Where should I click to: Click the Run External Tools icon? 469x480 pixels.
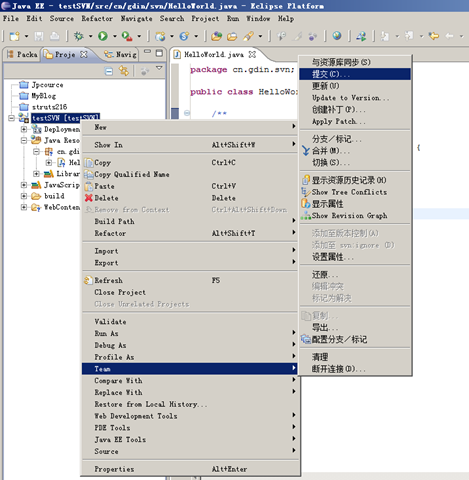click(127, 36)
